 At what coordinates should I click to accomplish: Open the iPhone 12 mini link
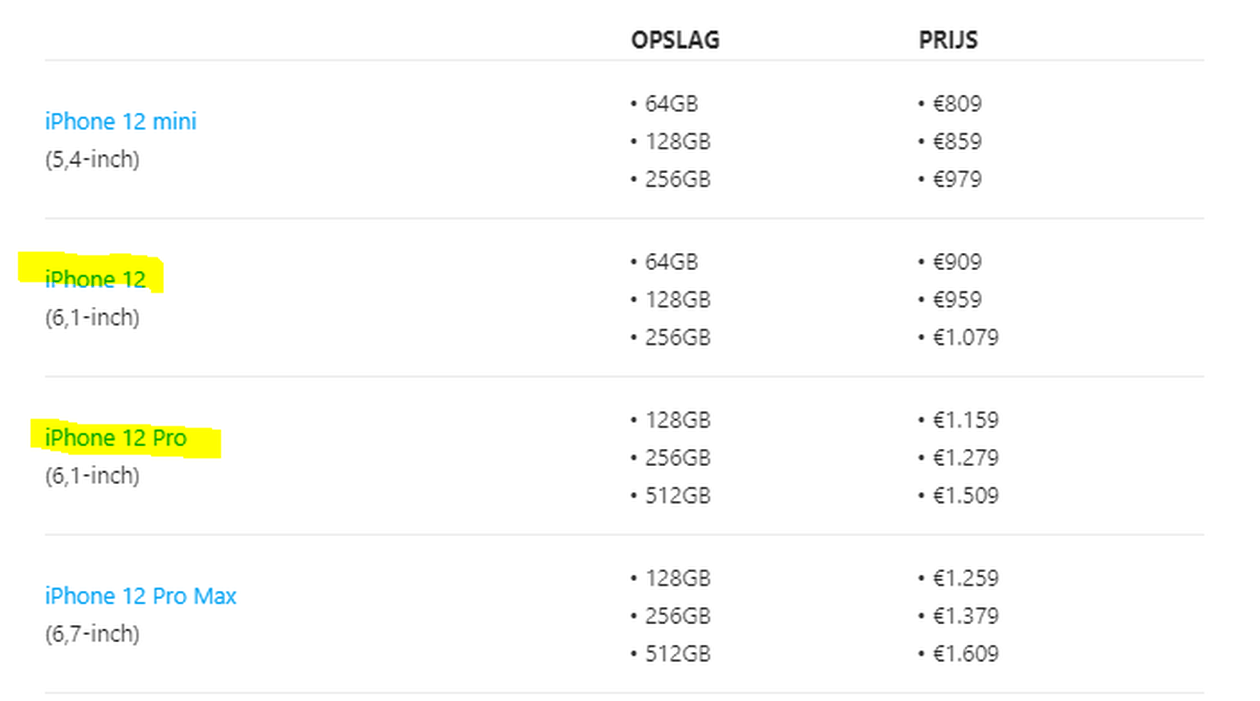[120, 121]
